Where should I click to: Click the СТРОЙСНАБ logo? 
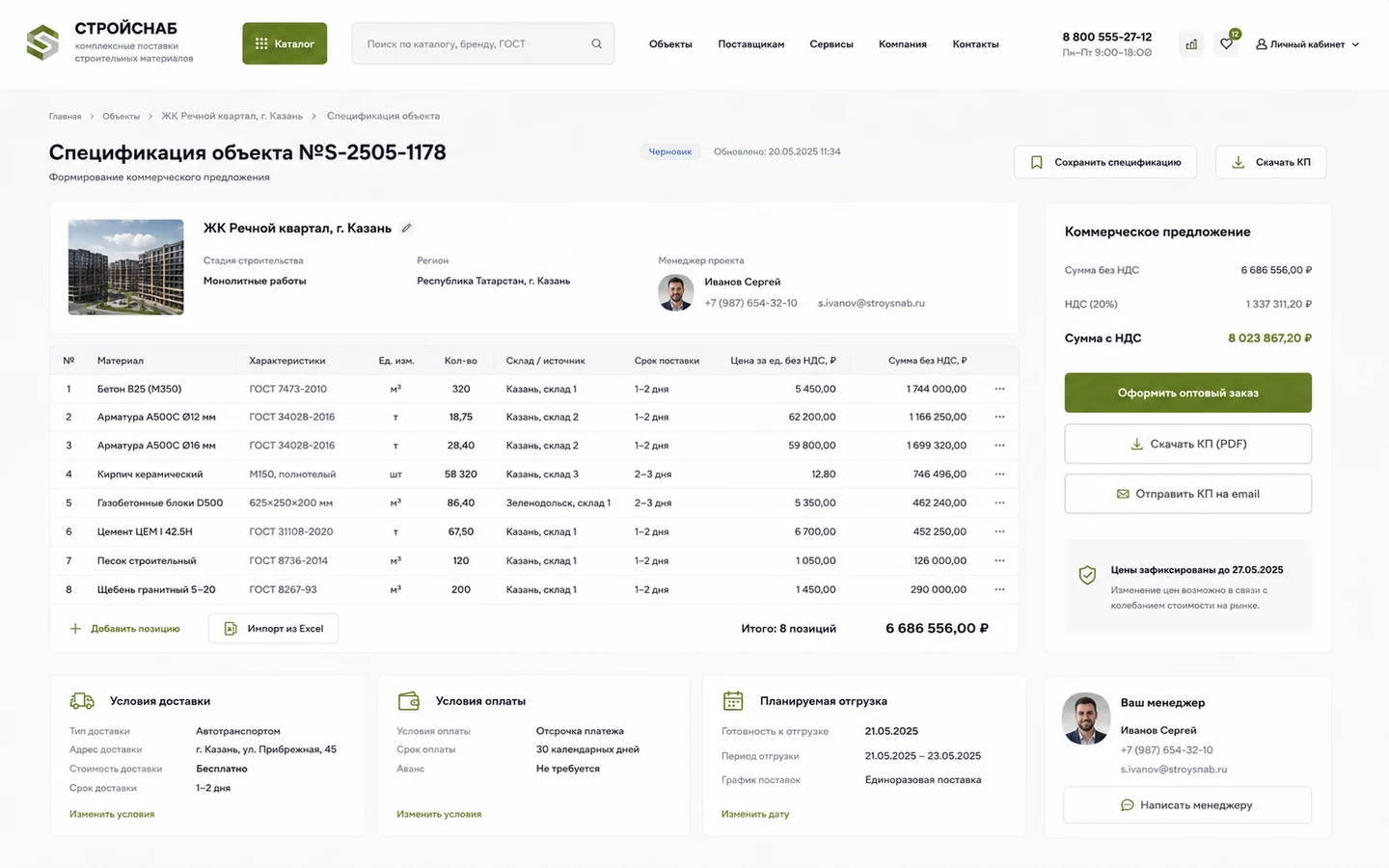click(x=109, y=43)
